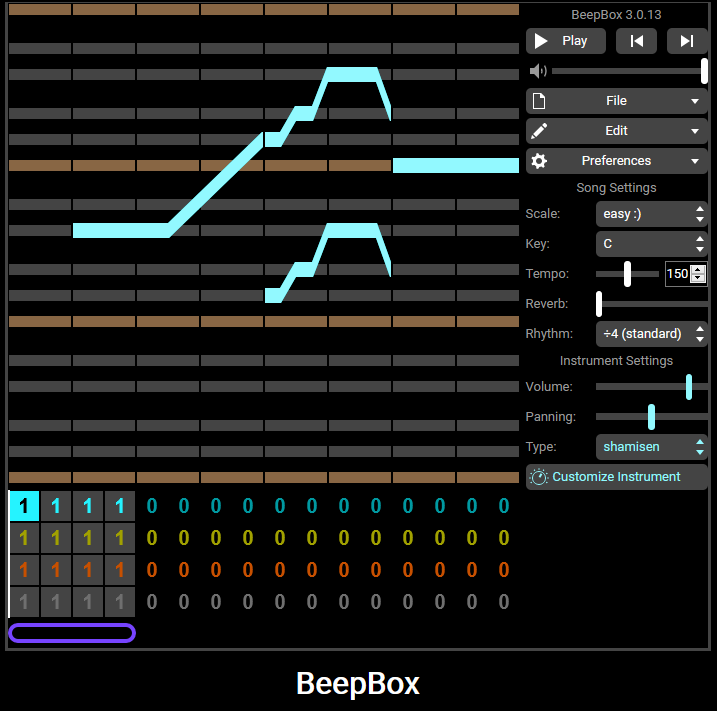Screen dimensions: 717x711
Task: Adjust the master volume slider
Action: [630, 71]
